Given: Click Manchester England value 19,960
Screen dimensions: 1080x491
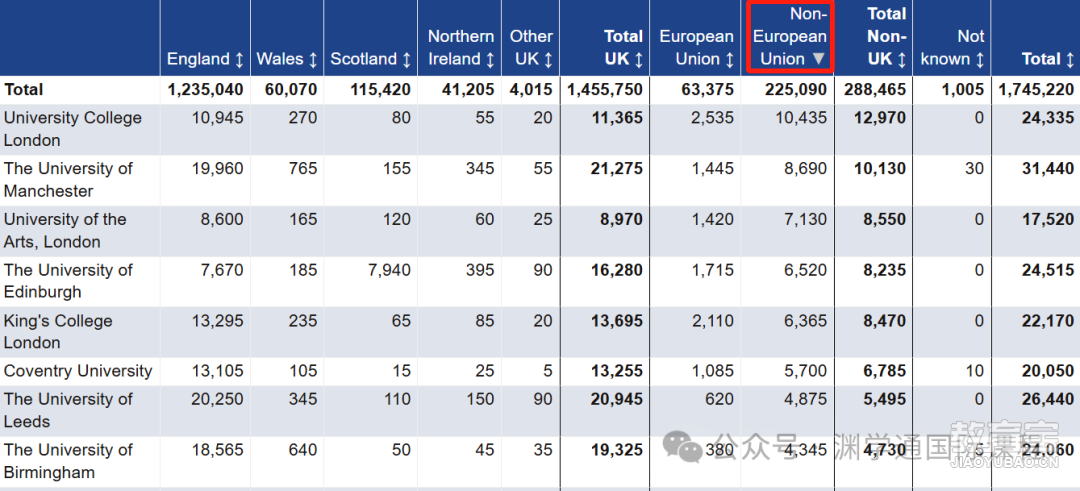Looking at the screenshot, I should click(x=217, y=169).
